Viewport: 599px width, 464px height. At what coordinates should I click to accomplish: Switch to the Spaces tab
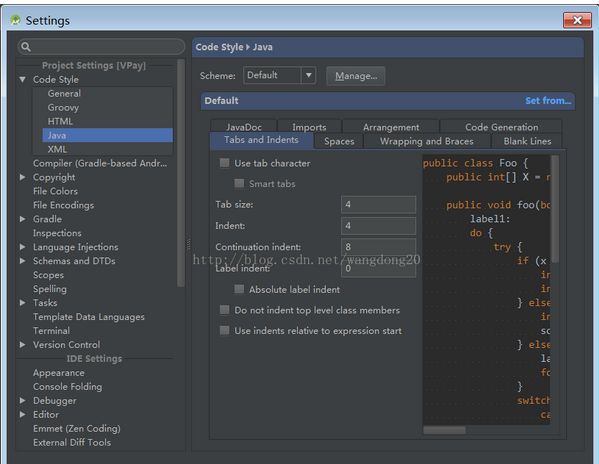(339, 141)
